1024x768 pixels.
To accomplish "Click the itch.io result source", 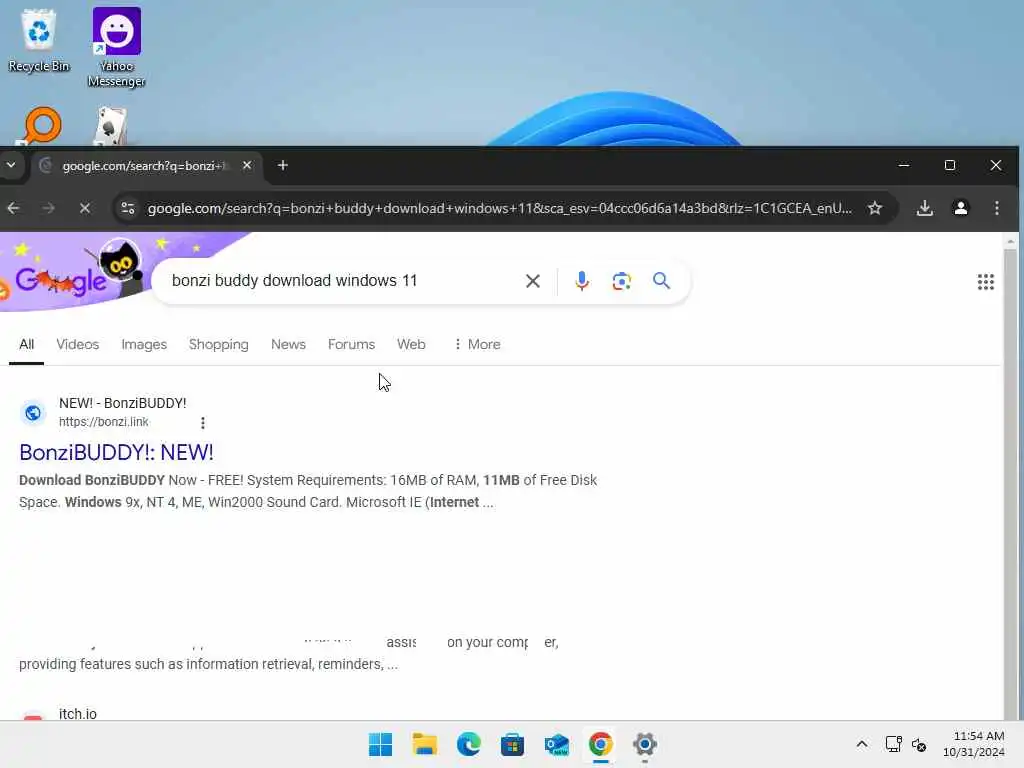I will click(78, 714).
